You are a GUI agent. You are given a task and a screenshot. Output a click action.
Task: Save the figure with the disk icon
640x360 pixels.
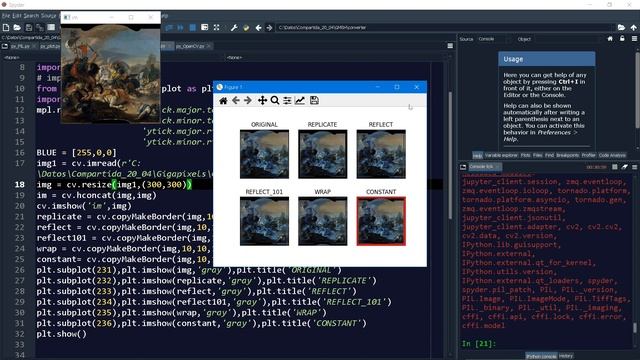tap(314, 100)
